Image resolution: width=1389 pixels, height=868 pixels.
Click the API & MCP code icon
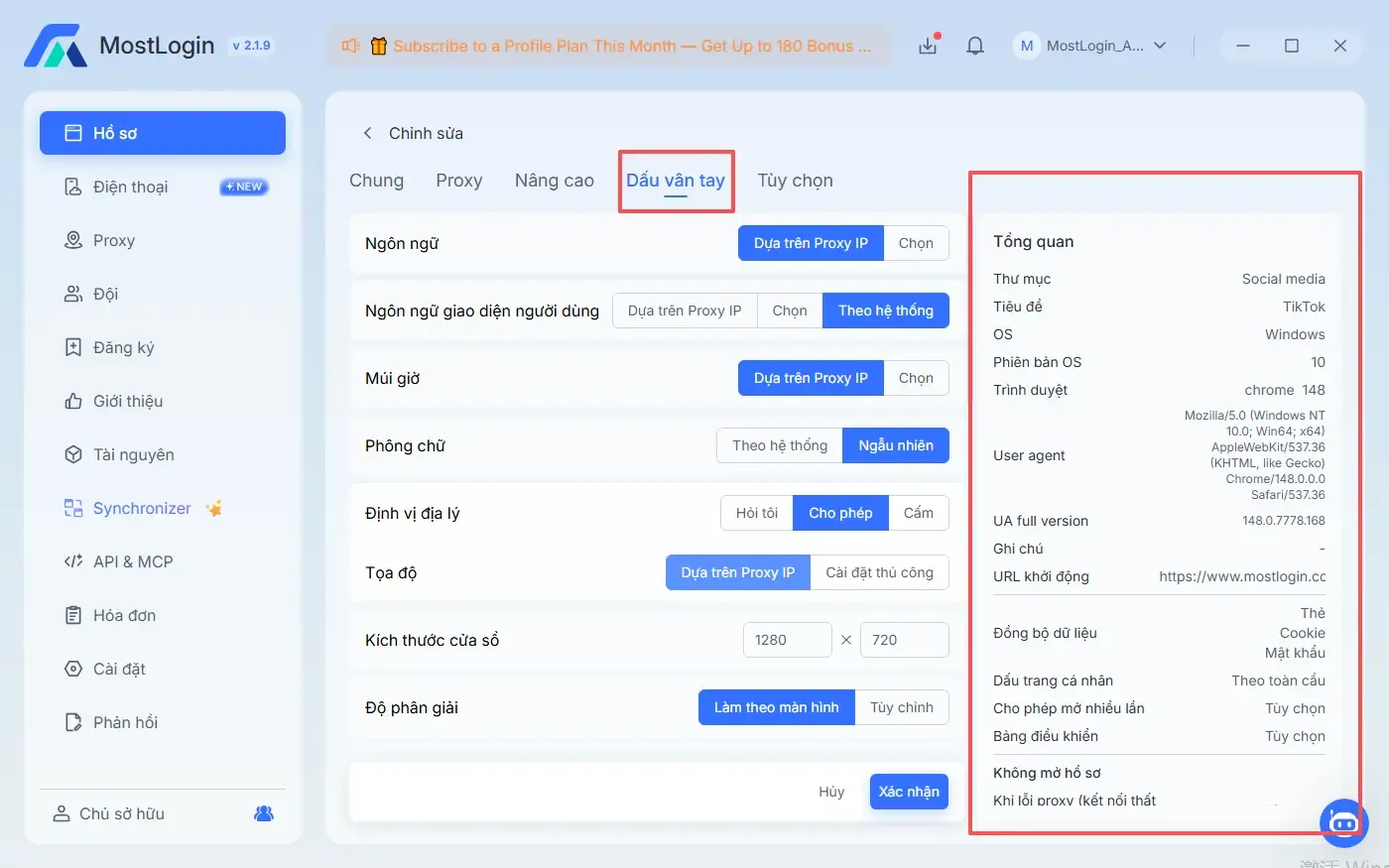click(72, 561)
